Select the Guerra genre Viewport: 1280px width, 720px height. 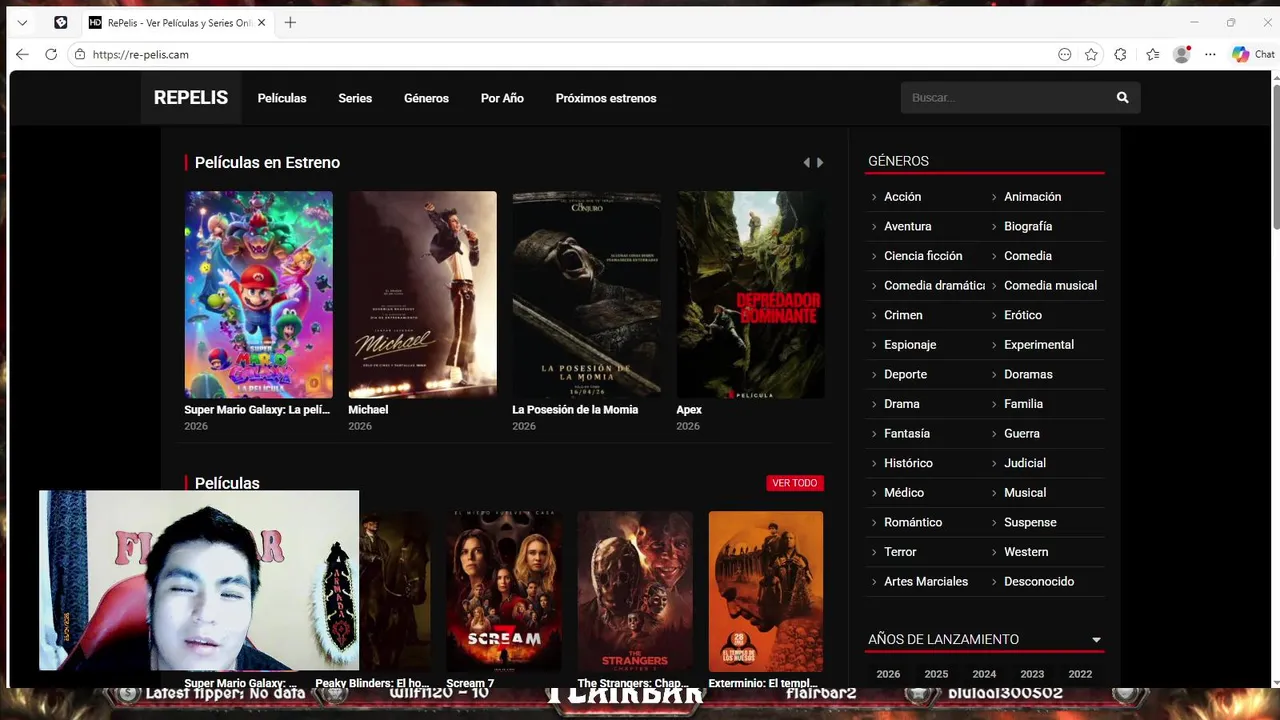1022,433
